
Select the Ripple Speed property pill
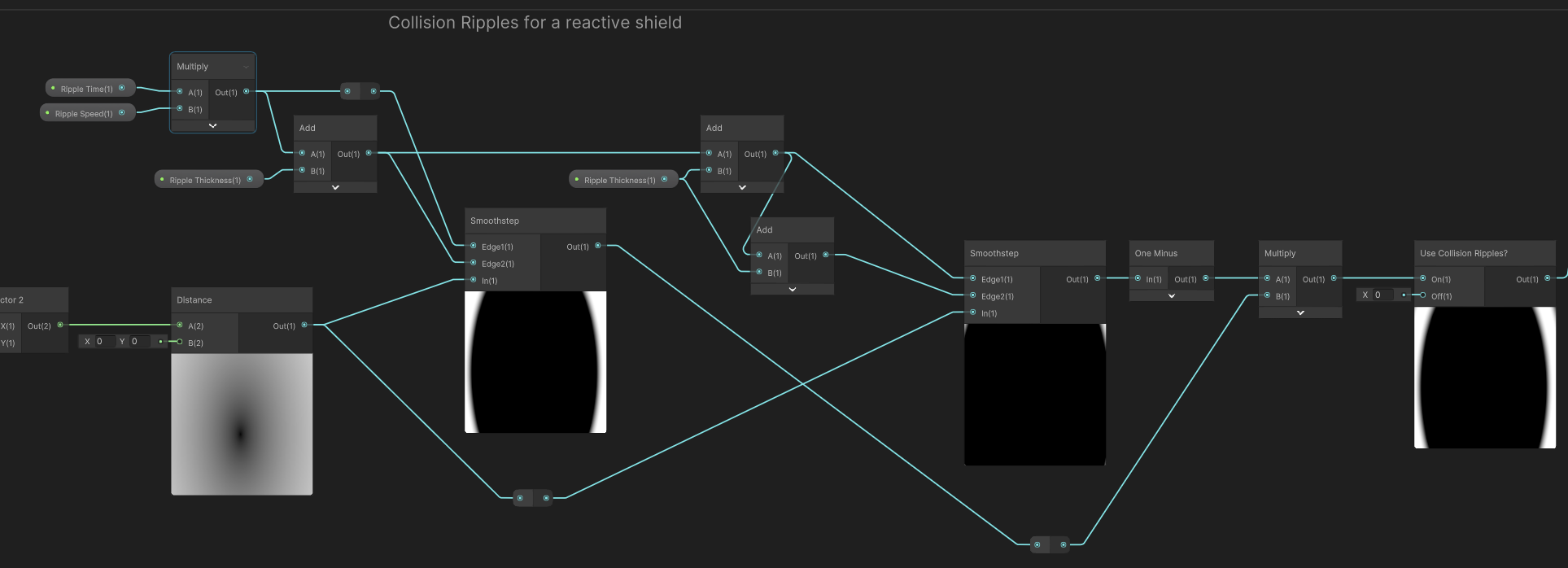coord(83,113)
